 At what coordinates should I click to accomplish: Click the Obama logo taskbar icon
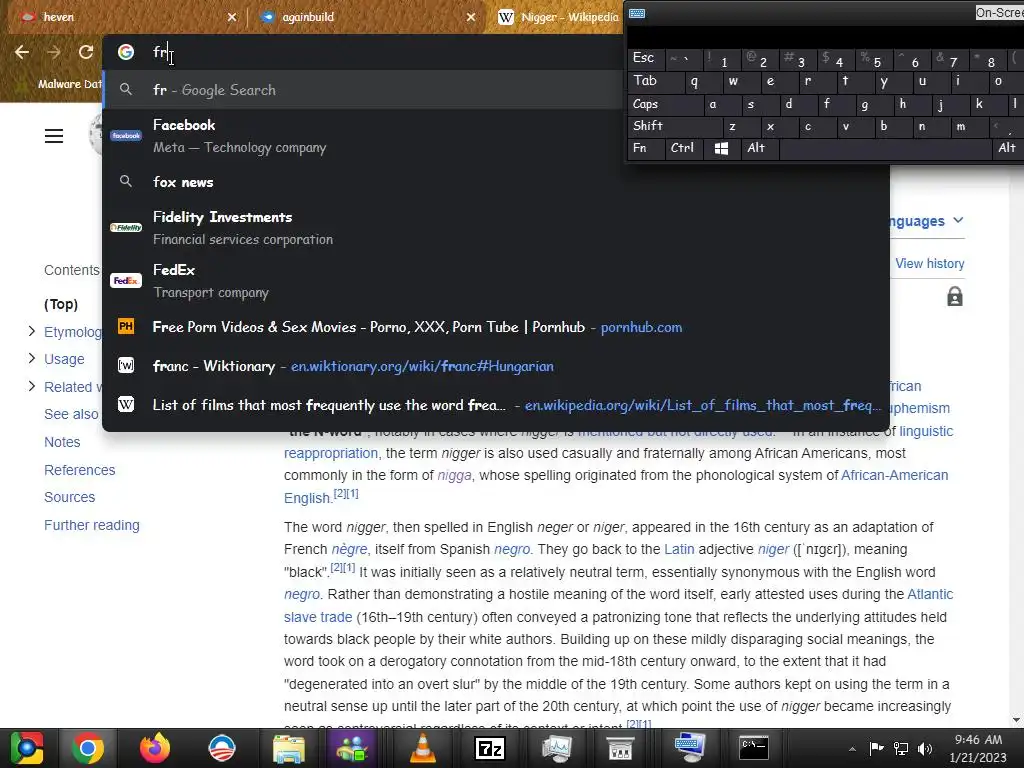pyautogui.click(x=222, y=748)
